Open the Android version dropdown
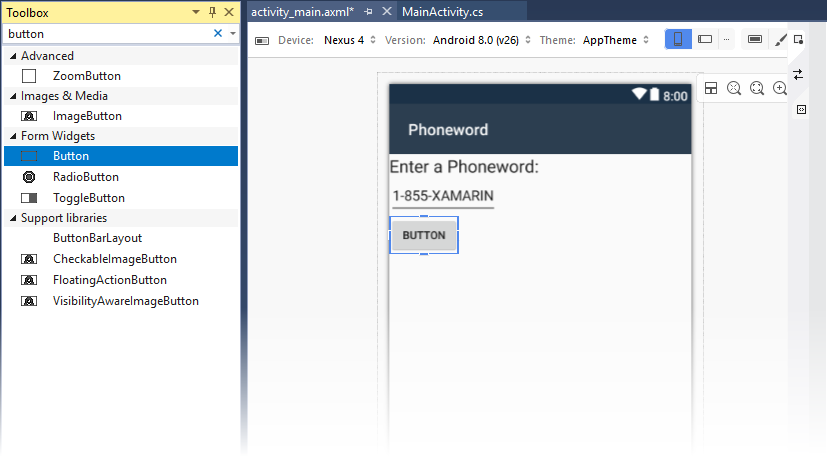 click(481, 40)
